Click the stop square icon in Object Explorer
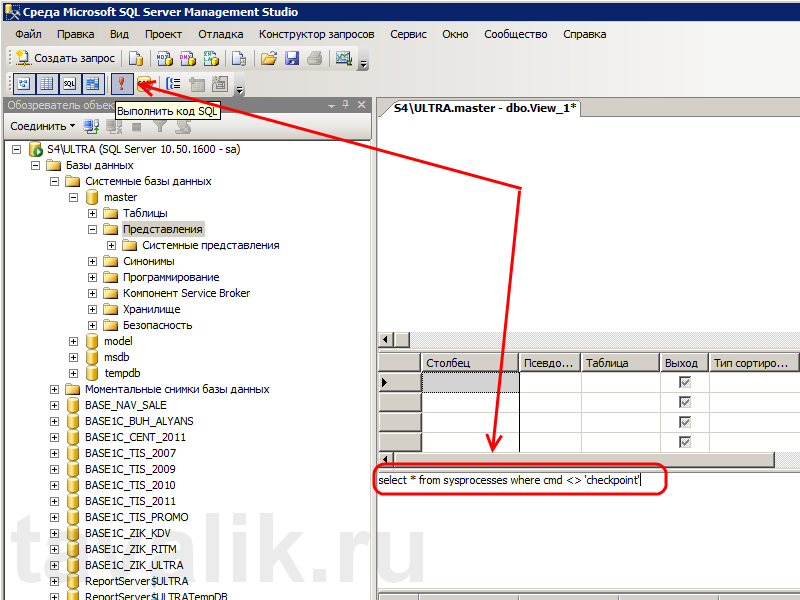The width and height of the screenshot is (800, 600). pos(137,126)
